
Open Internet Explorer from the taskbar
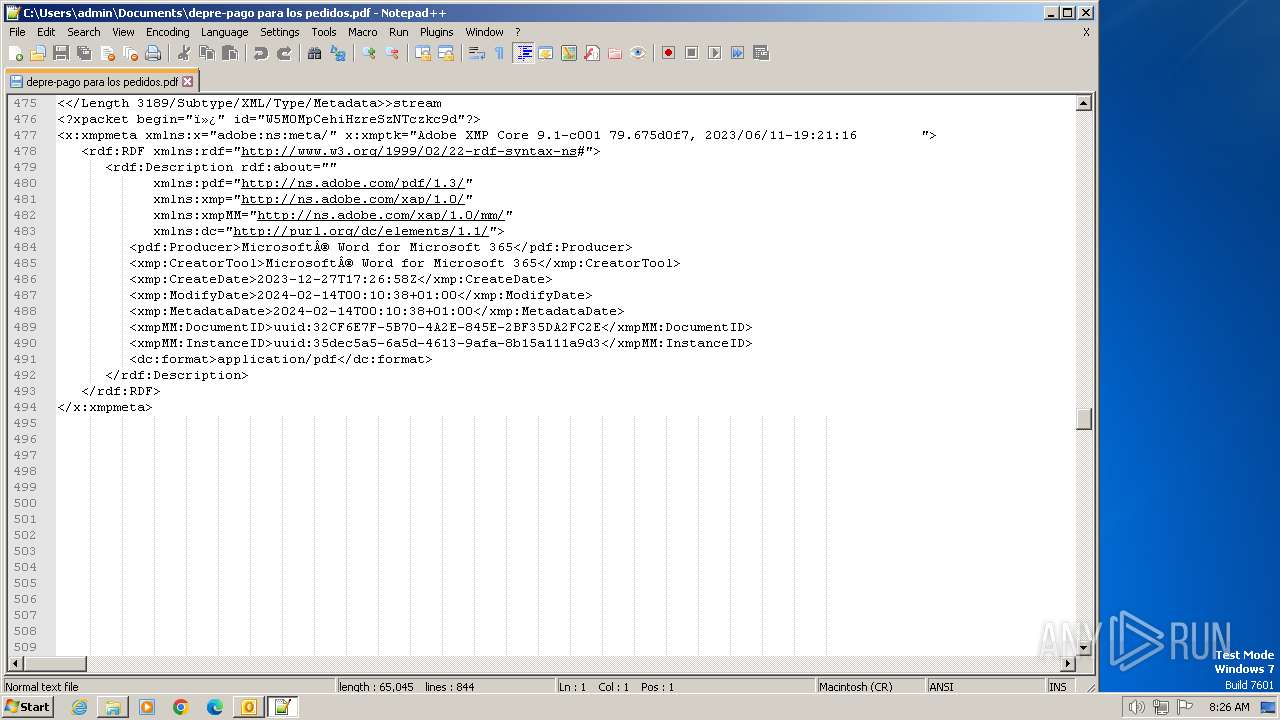click(x=79, y=707)
